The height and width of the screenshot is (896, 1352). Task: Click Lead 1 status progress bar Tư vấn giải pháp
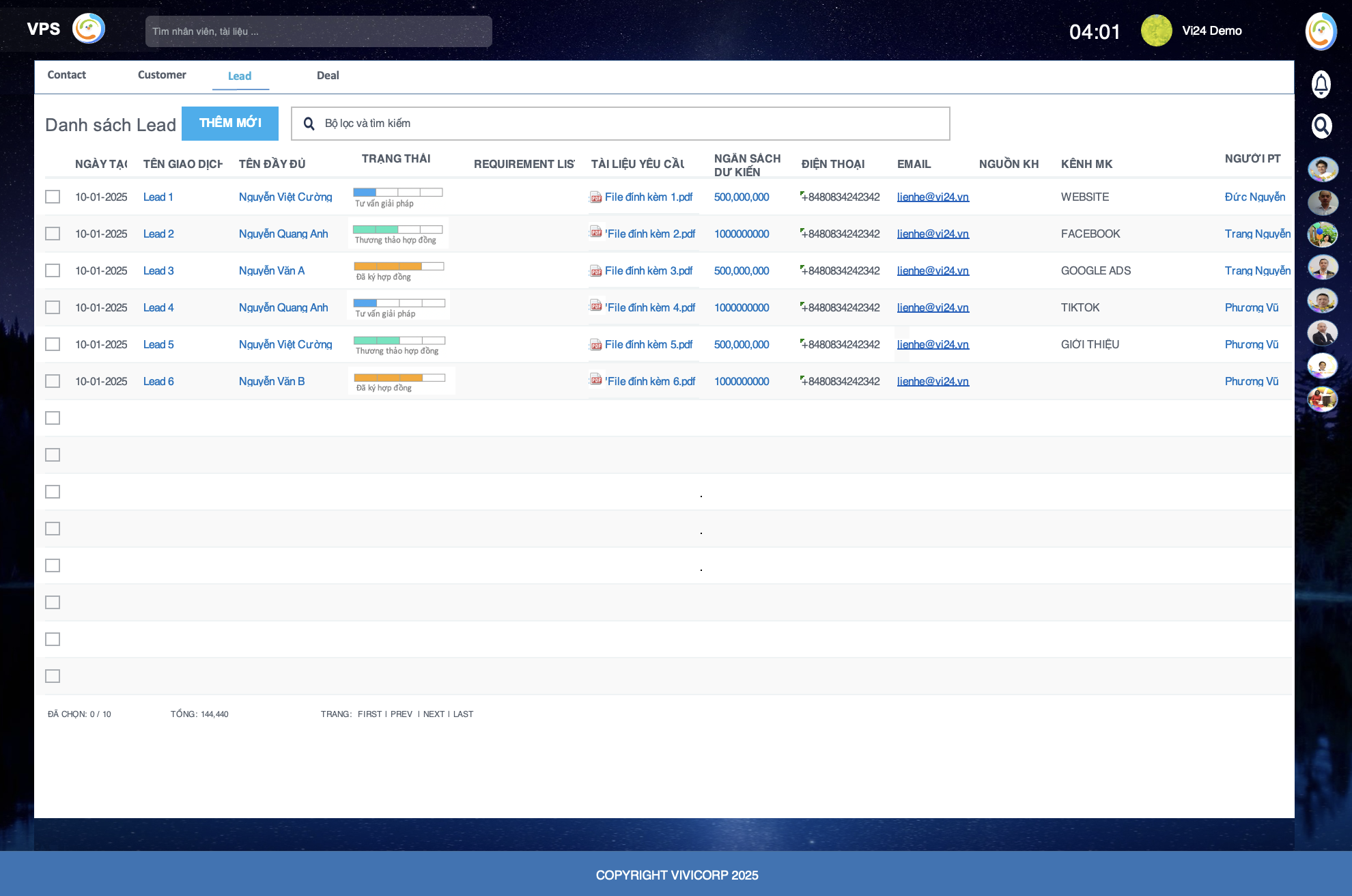397,193
